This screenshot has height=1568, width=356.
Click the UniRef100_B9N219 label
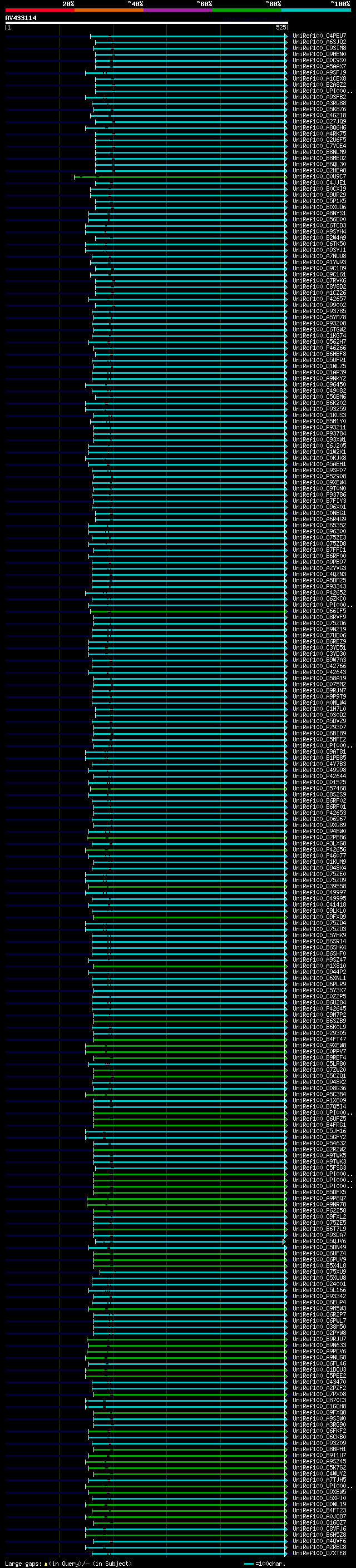point(319,630)
